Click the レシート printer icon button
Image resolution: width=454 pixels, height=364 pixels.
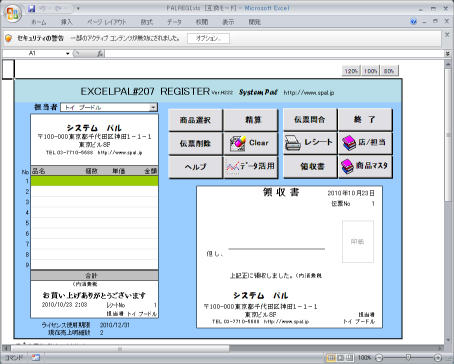310,143
